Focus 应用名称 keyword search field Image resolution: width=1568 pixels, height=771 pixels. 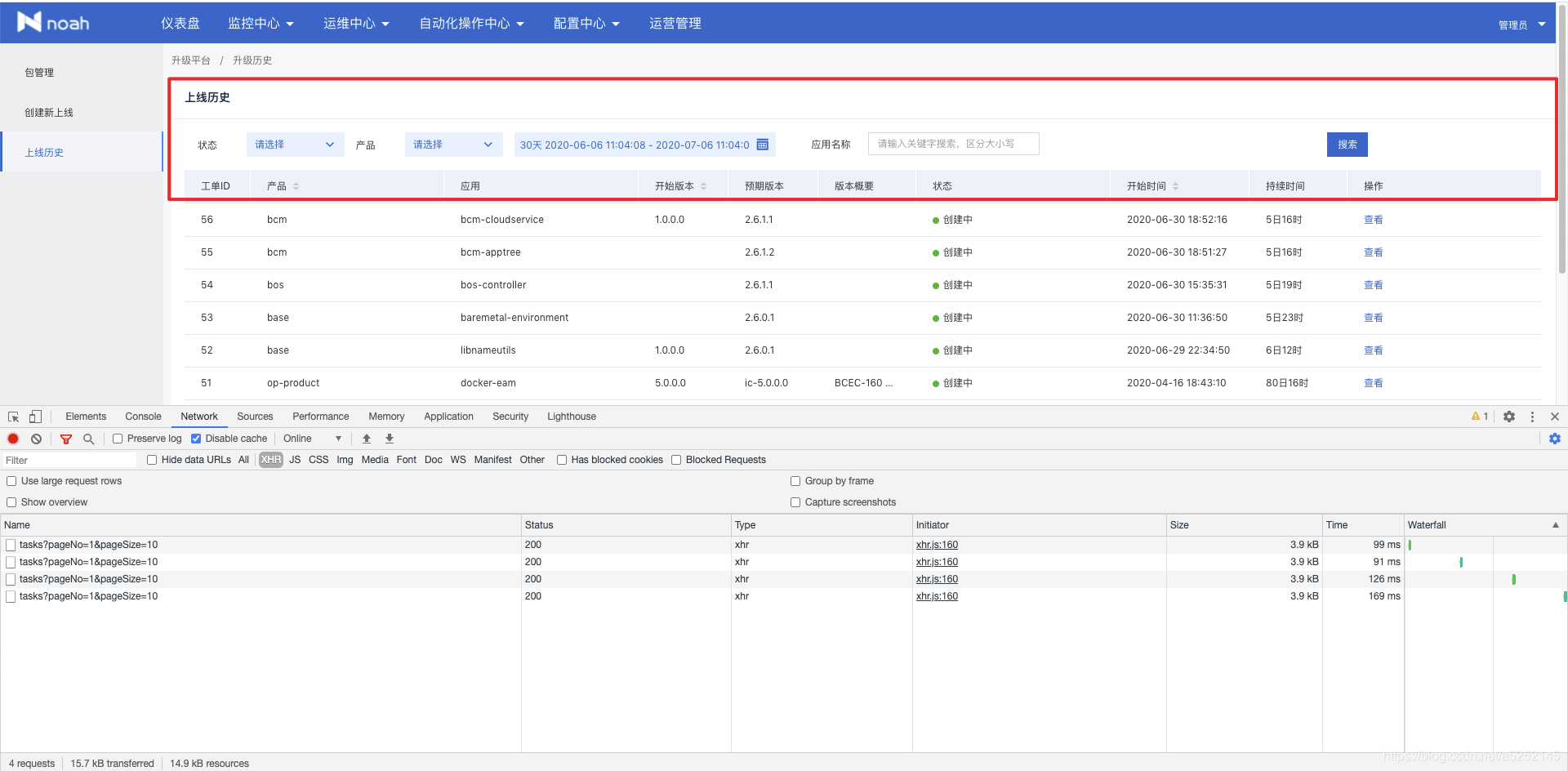(x=954, y=144)
